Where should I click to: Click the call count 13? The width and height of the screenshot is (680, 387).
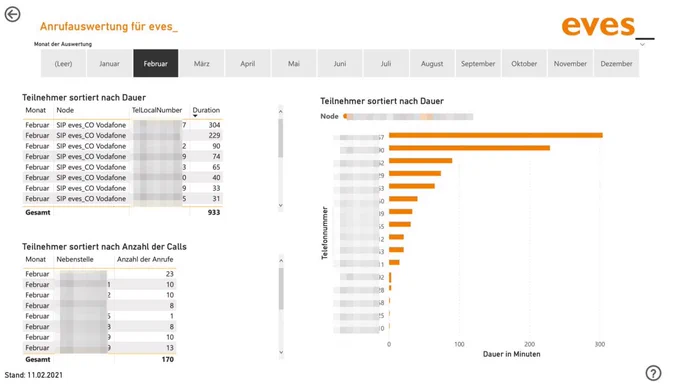170,348
